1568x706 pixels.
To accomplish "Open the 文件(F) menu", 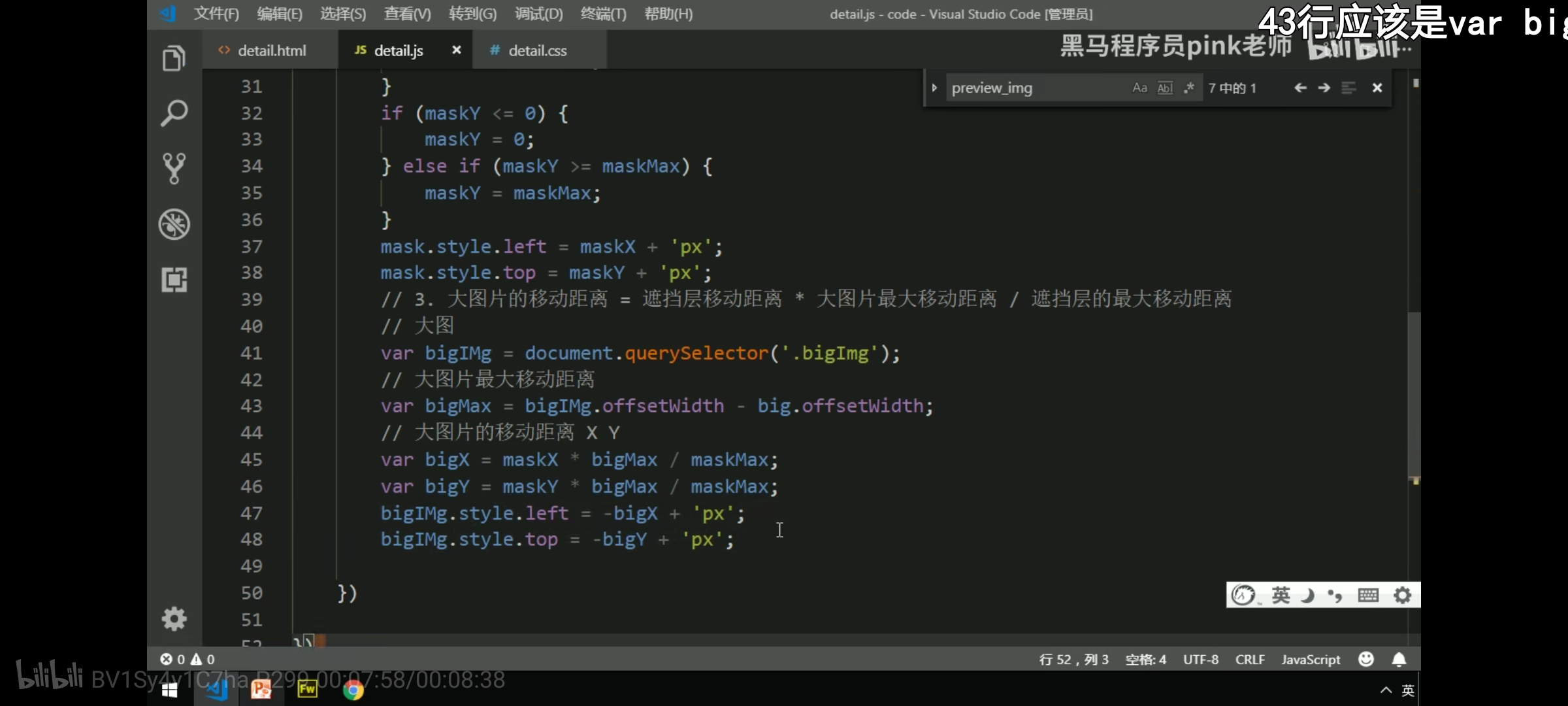I will pyautogui.click(x=216, y=14).
